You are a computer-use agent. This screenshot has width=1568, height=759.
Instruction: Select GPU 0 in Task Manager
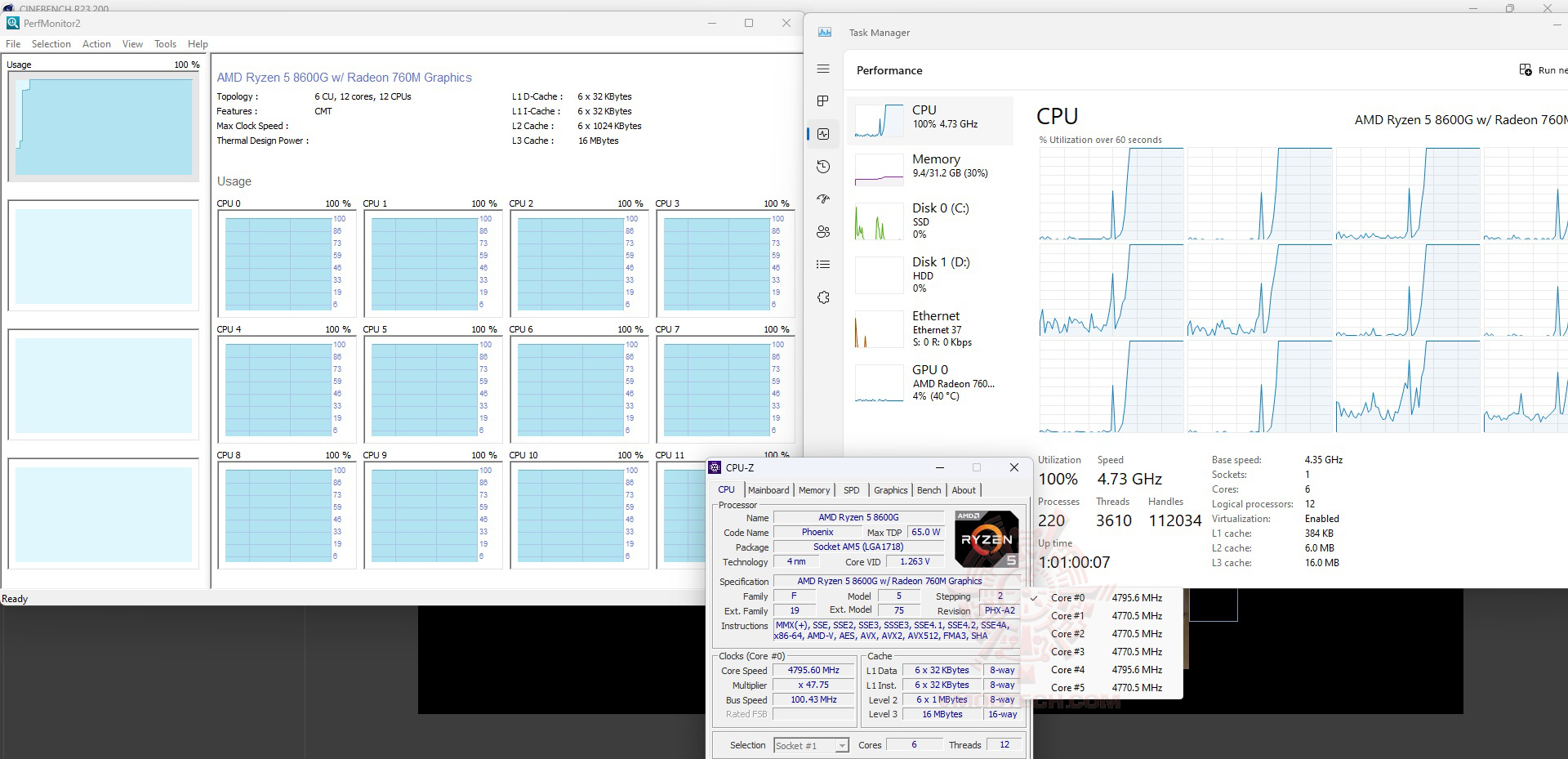[931, 382]
